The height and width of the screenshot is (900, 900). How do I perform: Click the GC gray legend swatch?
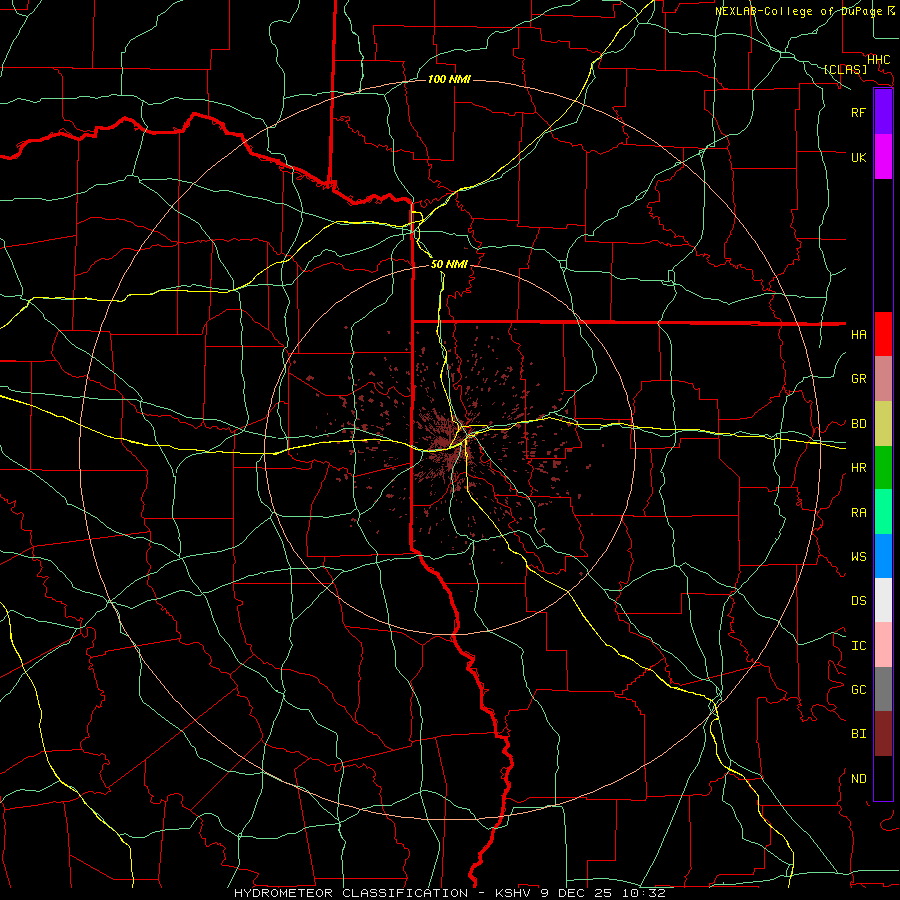[x=883, y=689]
